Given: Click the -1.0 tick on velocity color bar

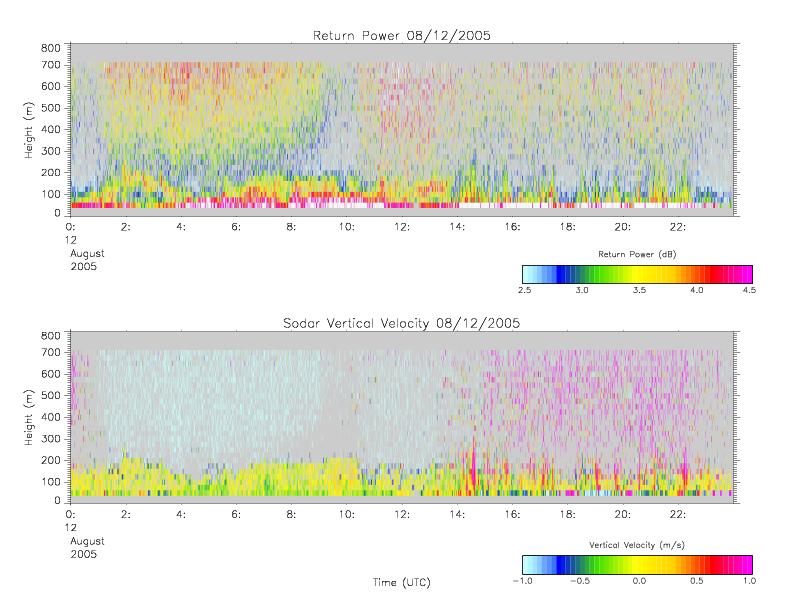Looking at the screenshot, I should pos(522,581).
